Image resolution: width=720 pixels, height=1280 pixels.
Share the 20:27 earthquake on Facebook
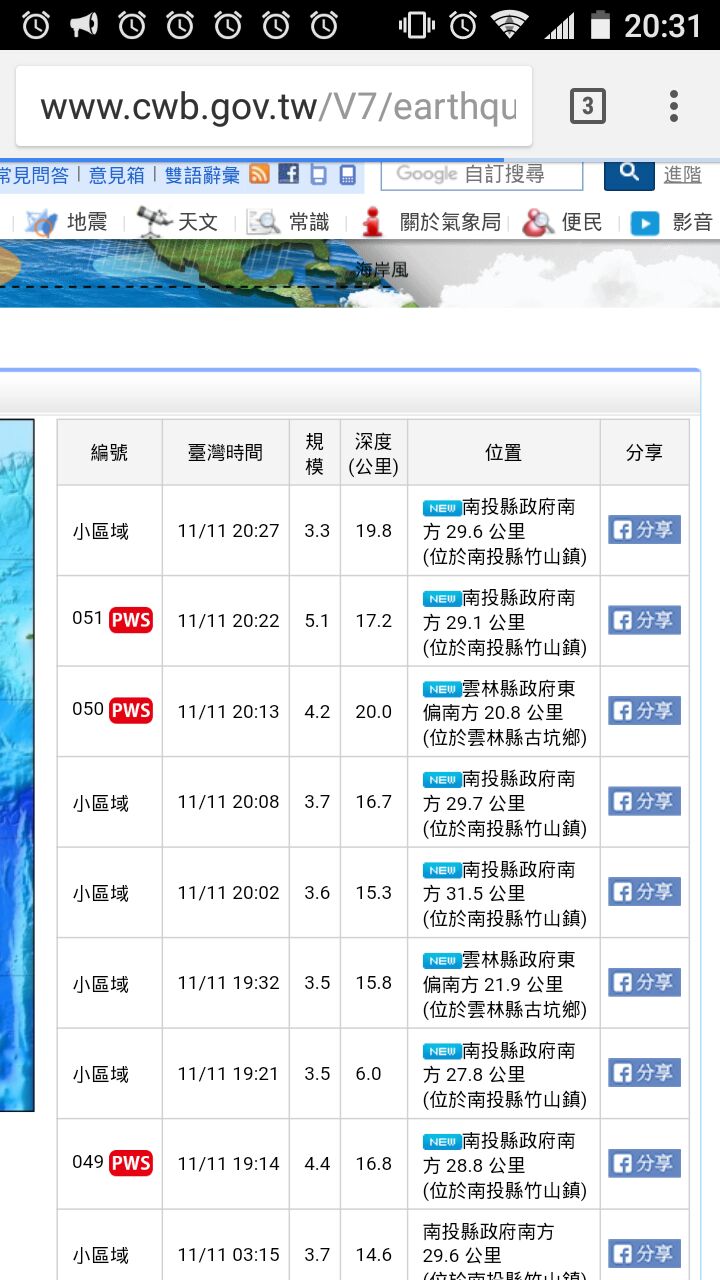(x=644, y=530)
